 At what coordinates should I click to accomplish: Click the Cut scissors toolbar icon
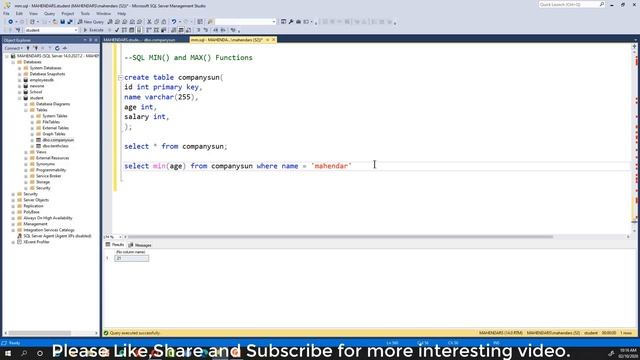tap(149, 22)
